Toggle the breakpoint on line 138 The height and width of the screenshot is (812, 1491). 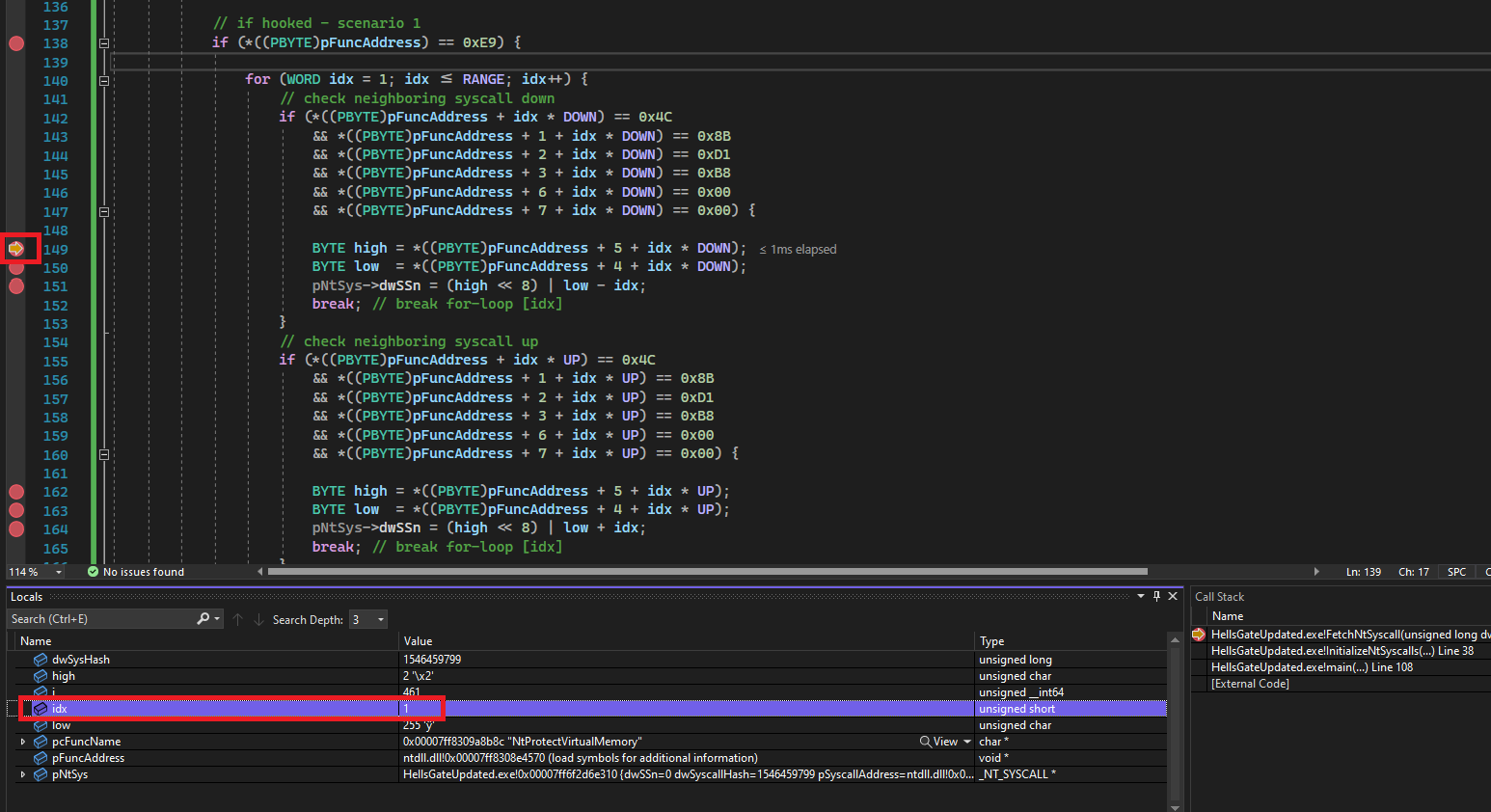click(16, 42)
